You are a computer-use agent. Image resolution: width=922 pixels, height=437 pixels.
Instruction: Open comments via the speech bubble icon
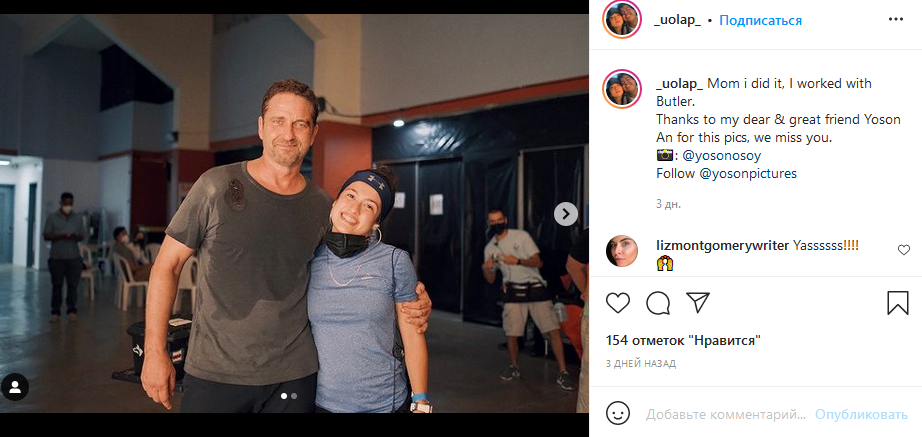point(658,302)
